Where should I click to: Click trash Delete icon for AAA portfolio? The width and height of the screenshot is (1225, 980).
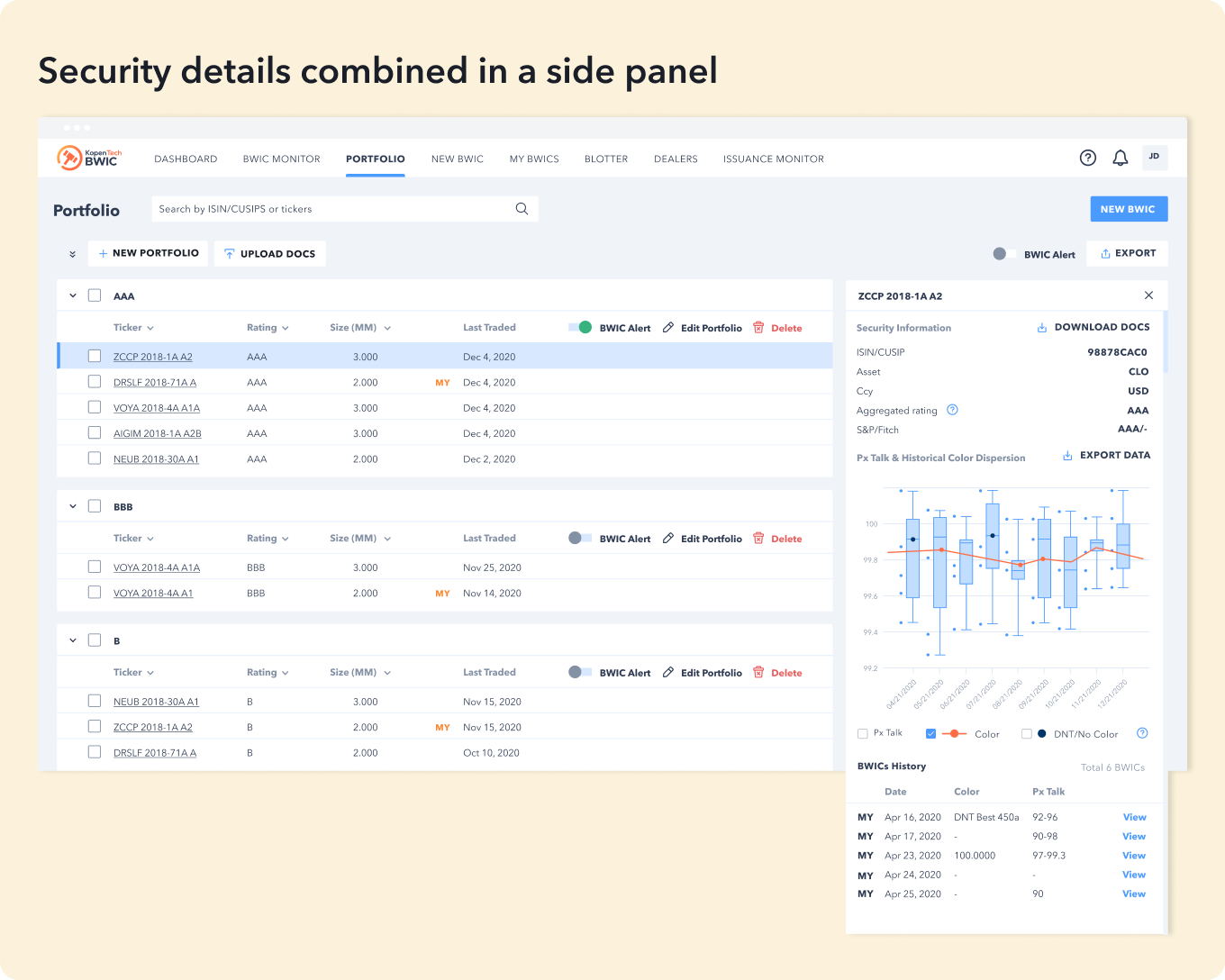coord(758,328)
